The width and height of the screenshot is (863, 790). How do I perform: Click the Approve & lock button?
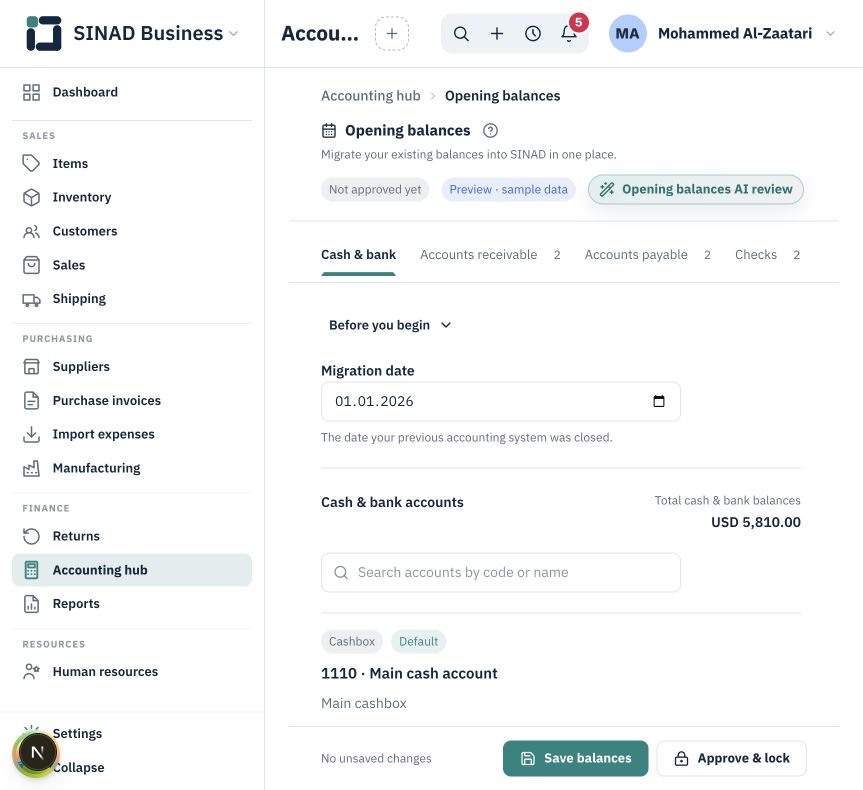coord(731,759)
